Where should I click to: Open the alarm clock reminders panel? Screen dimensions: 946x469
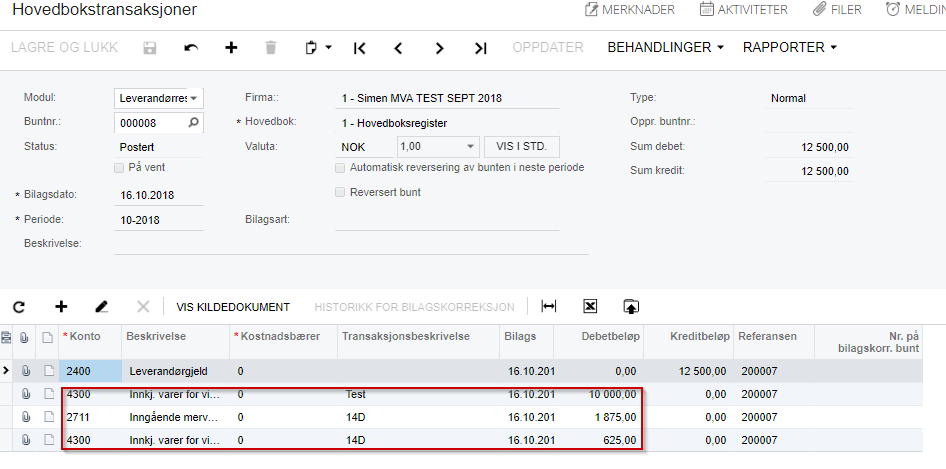click(x=915, y=10)
